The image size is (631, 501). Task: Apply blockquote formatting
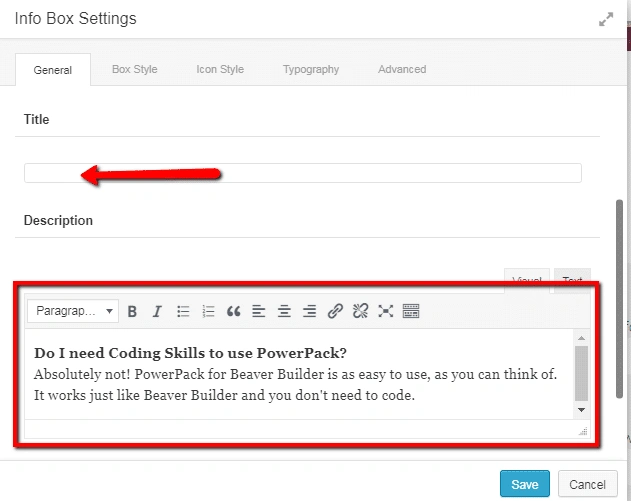pyautogui.click(x=234, y=312)
